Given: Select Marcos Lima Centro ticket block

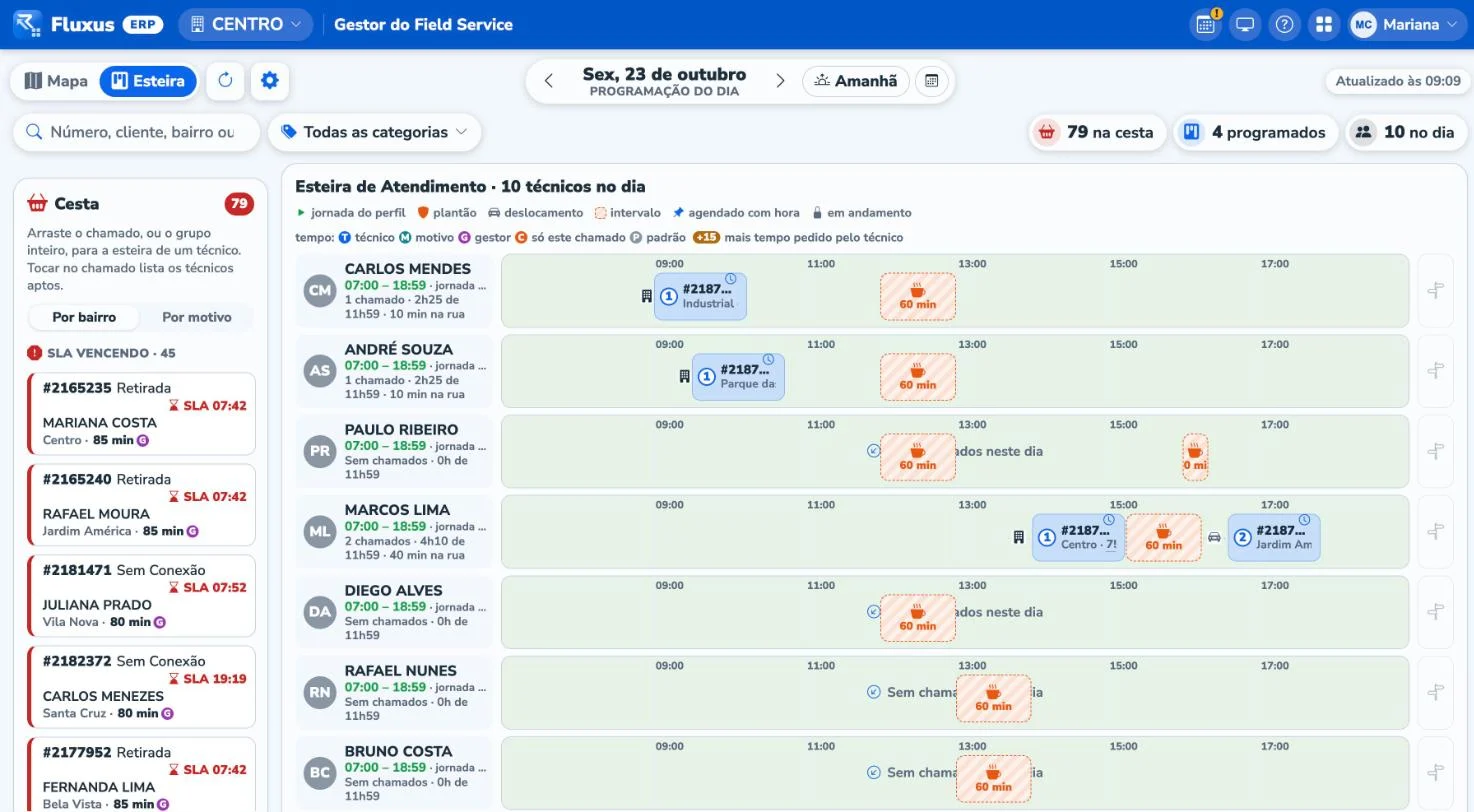Looking at the screenshot, I should pos(1079,537).
